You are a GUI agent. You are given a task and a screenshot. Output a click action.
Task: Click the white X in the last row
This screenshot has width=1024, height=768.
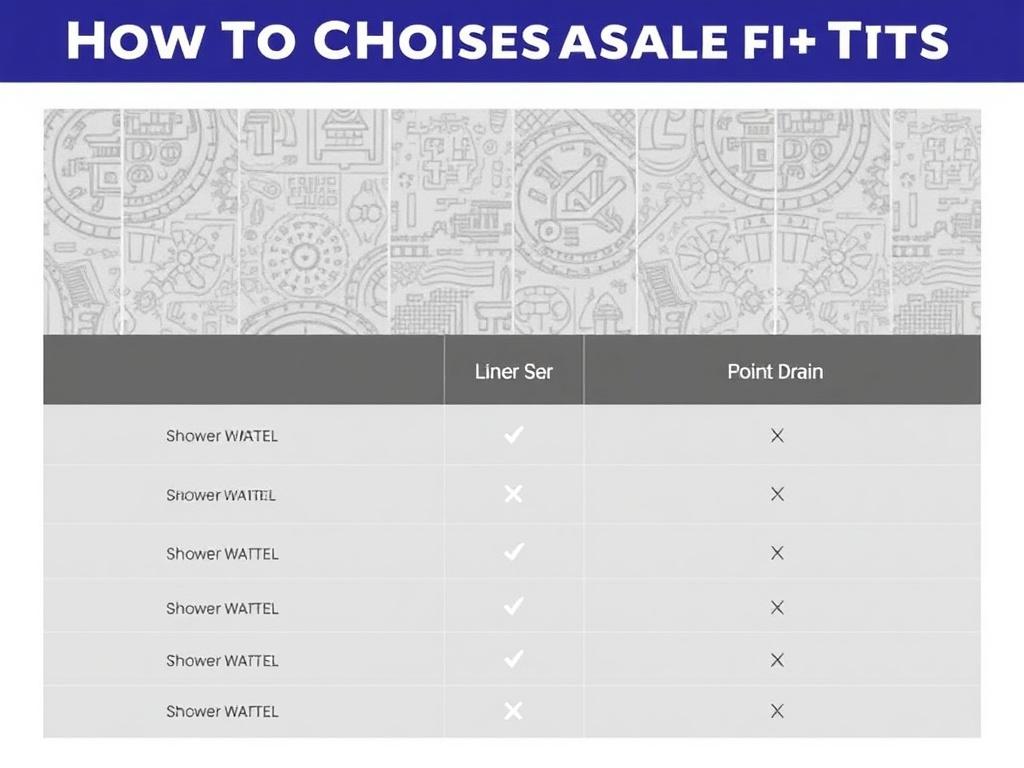pos(514,711)
